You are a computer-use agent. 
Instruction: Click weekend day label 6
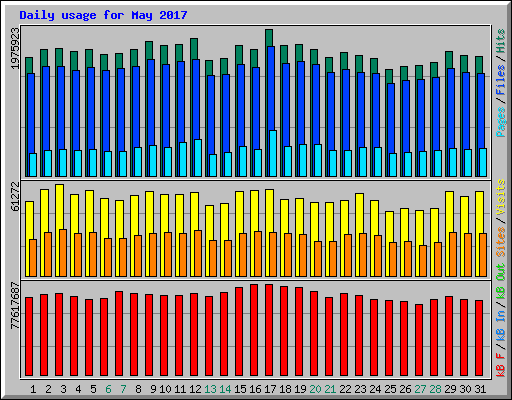tap(108, 389)
